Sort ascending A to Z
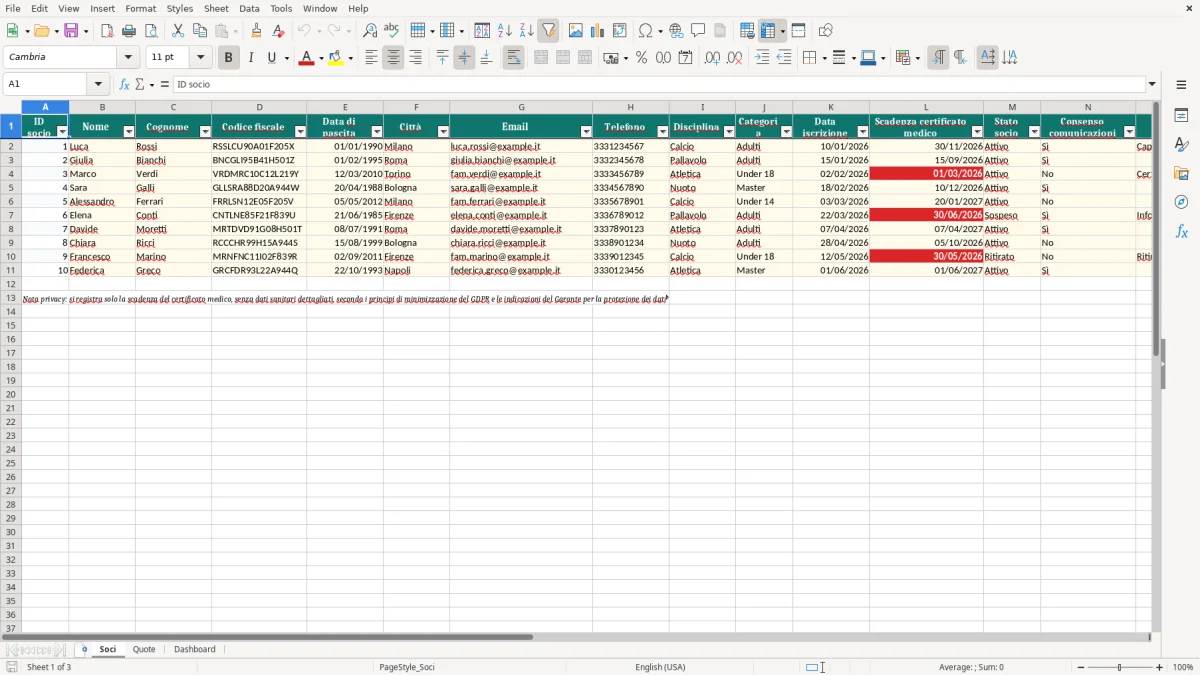 505,31
